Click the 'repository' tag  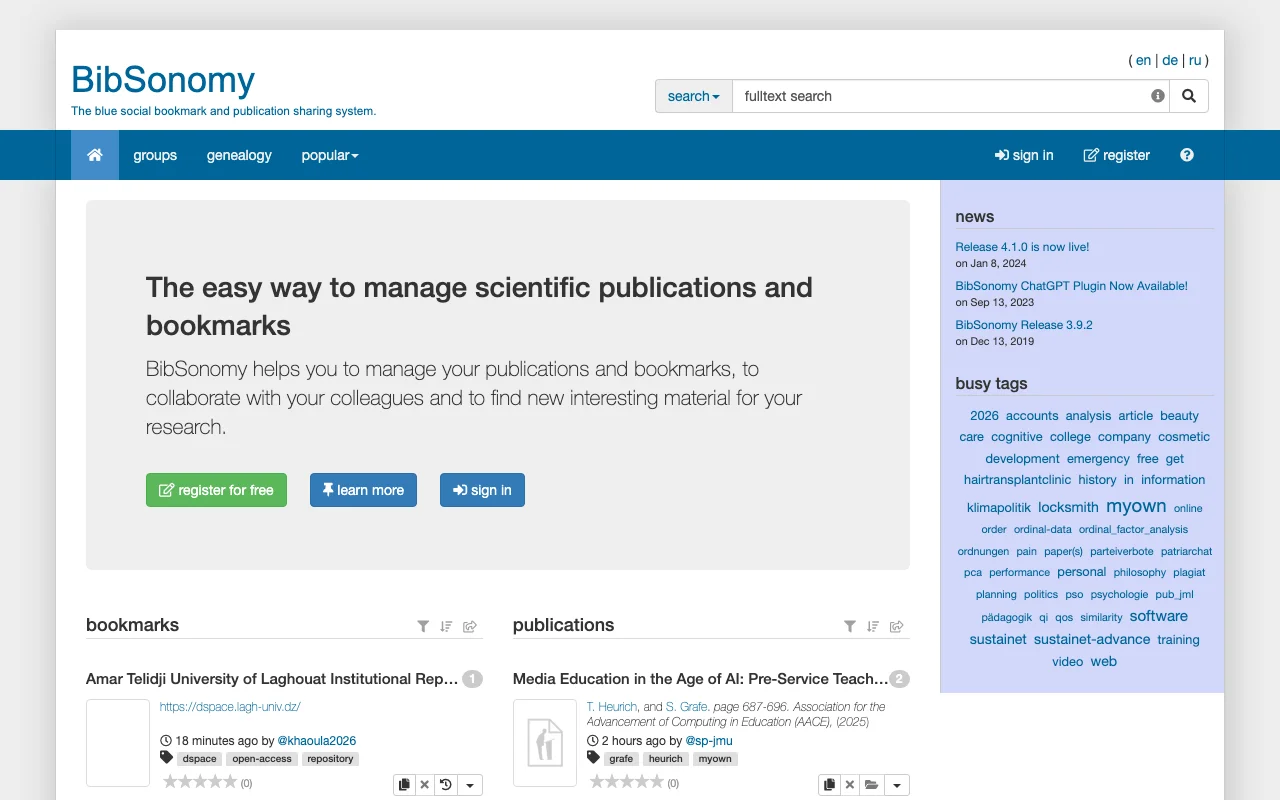331,759
